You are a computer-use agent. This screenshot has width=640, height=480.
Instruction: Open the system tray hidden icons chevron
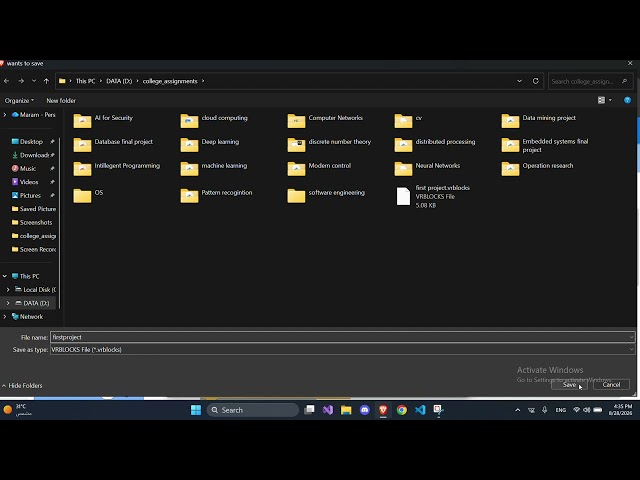point(518,410)
